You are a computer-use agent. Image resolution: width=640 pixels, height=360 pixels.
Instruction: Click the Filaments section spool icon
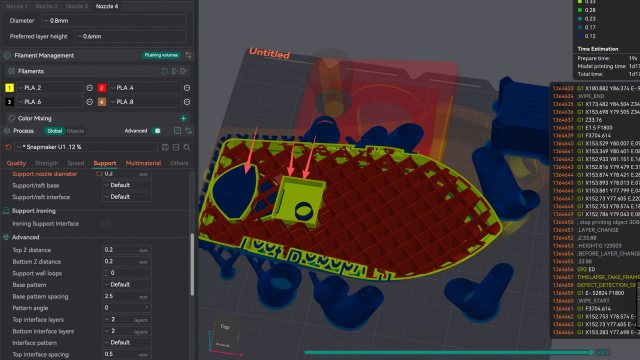point(11,71)
